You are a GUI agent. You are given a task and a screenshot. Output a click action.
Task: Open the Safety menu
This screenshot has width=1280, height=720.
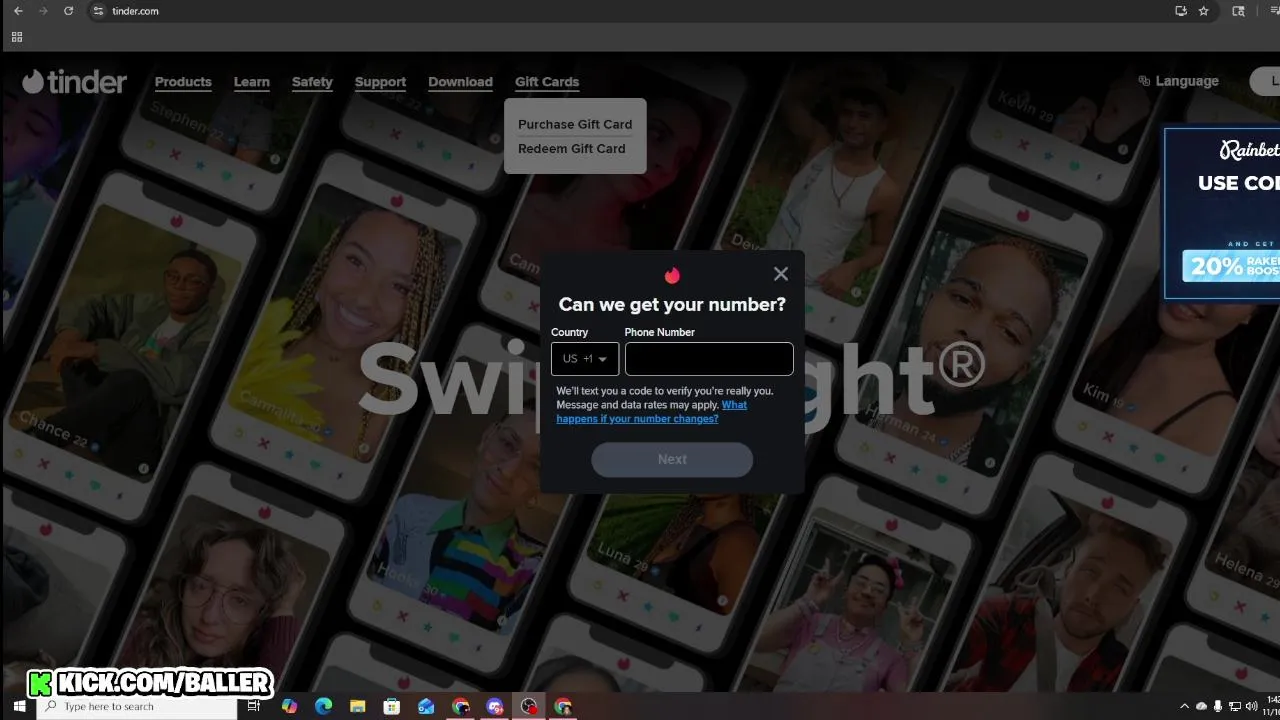pos(312,82)
